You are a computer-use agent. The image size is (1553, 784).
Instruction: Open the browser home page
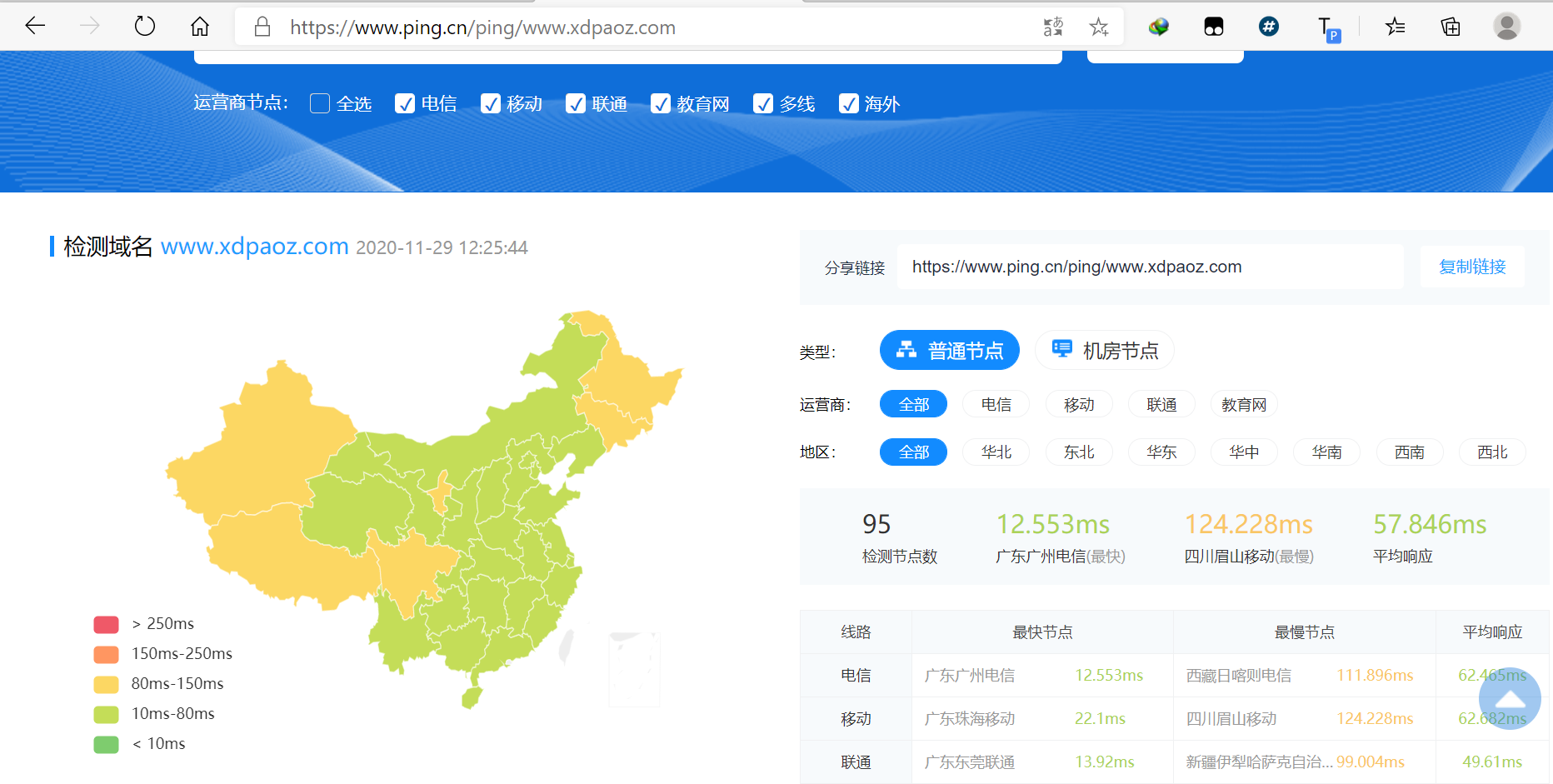point(200,27)
